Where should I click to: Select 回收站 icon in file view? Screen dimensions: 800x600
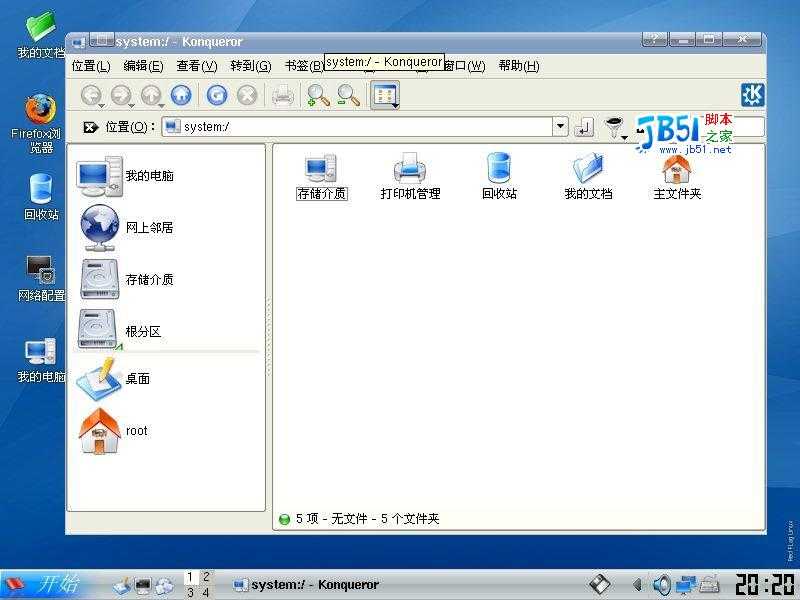point(499,177)
